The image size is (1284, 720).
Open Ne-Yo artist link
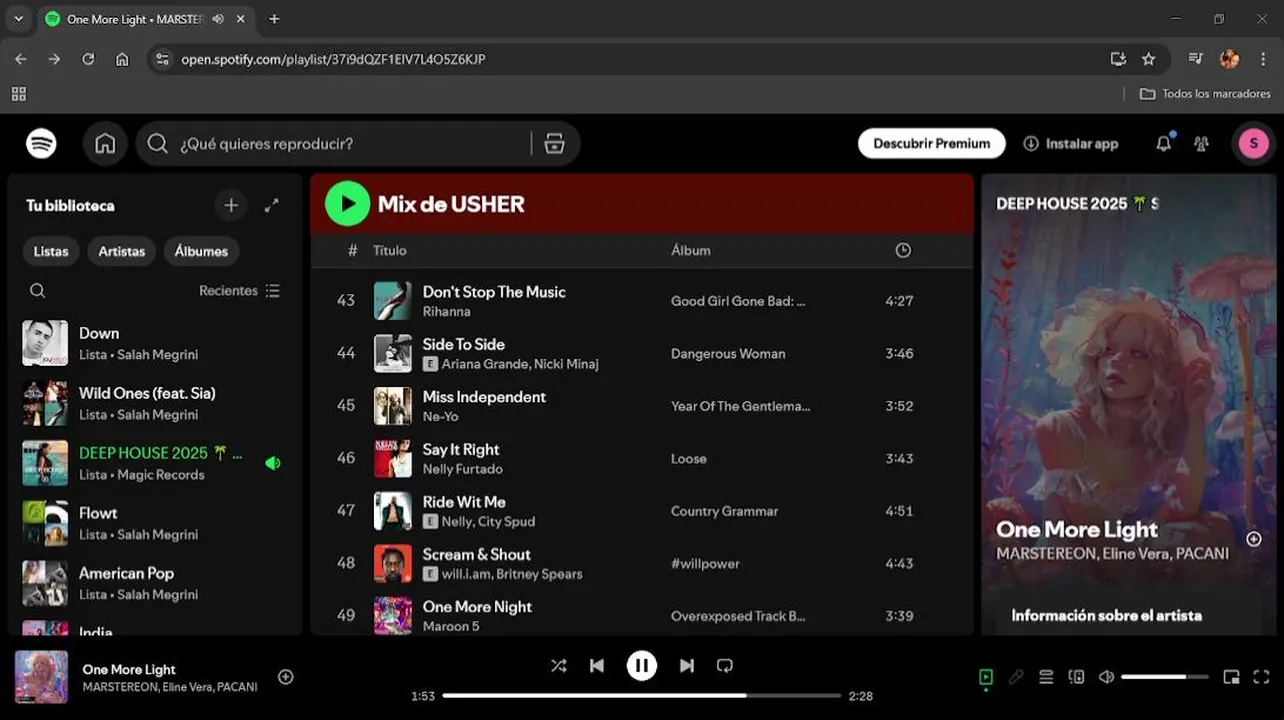point(441,416)
